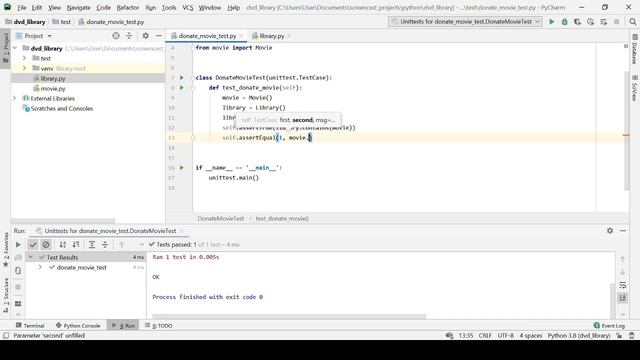Open the Navigate menu

pos(78,7)
